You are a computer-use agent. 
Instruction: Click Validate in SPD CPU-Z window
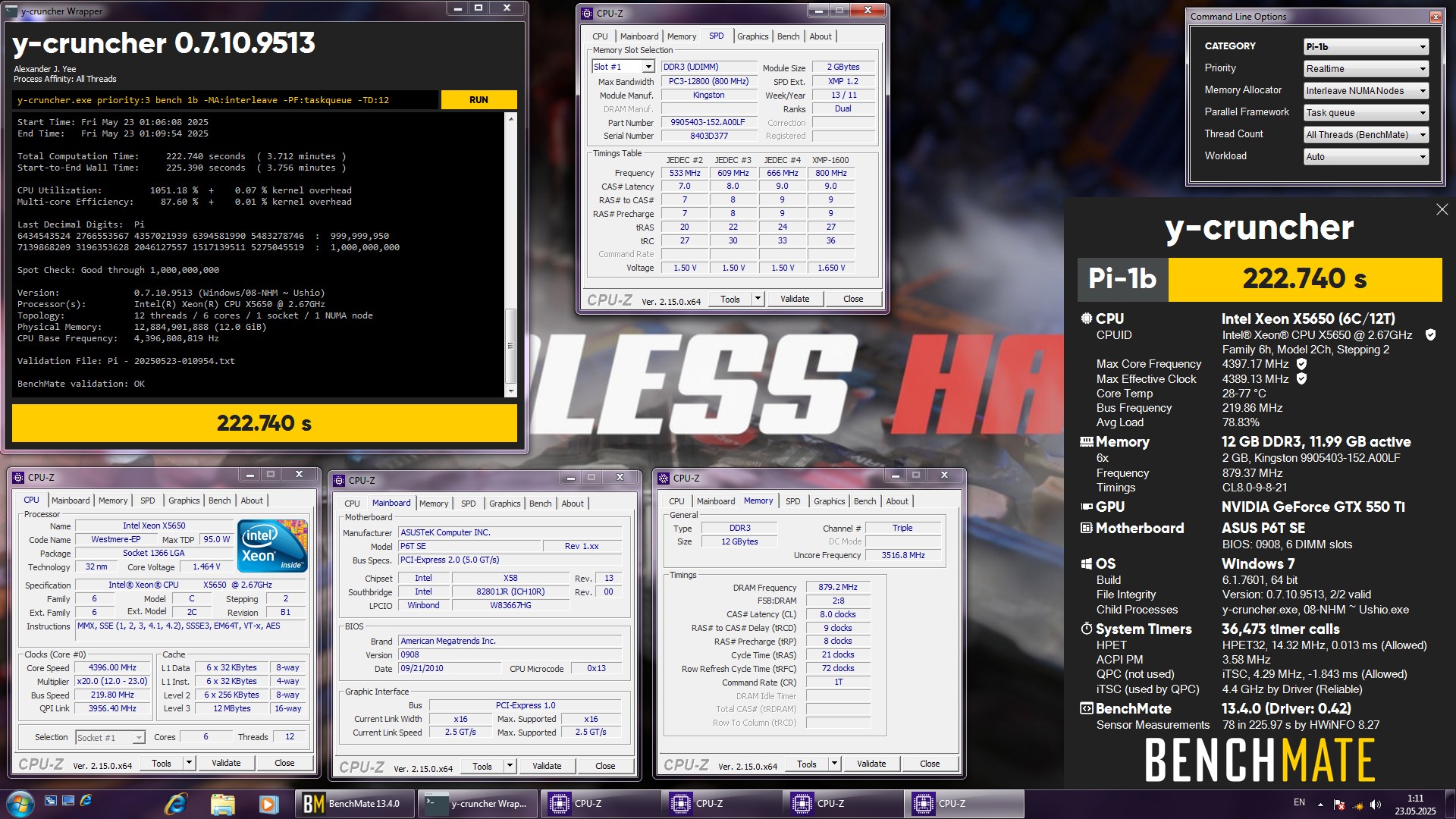tap(795, 299)
